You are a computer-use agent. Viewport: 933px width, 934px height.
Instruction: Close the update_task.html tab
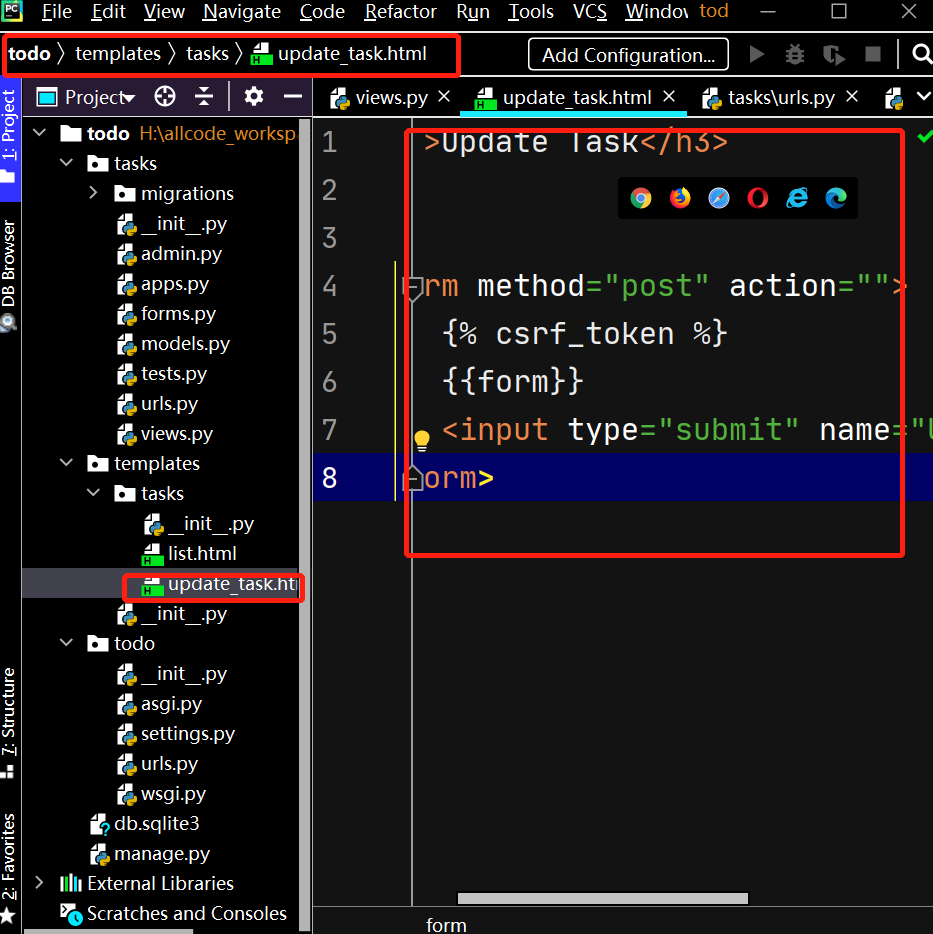tap(669, 96)
